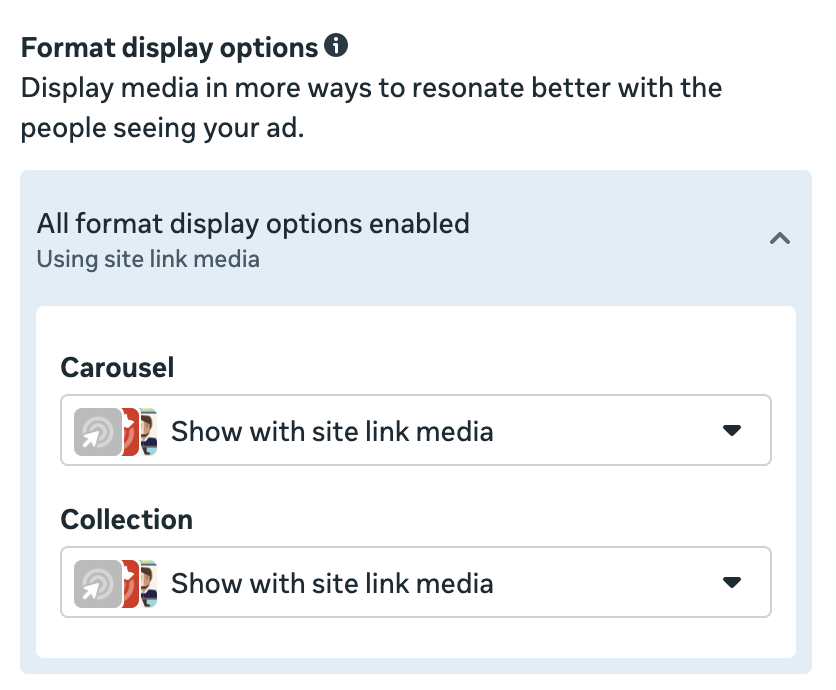This screenshot has width=836, height=690.
Task: Click the info icon next to Format display options
Action: pos(338,44)
